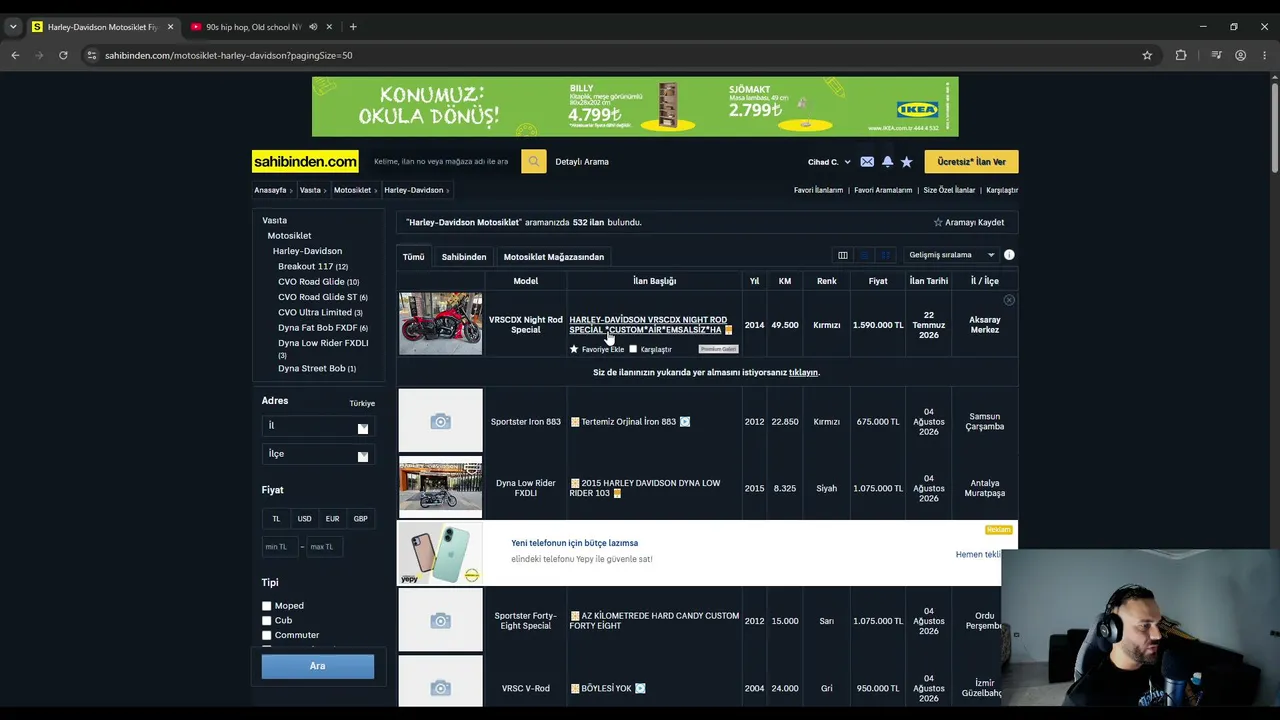1280x720 pixels.
Task: Open the Tertemiz Orjinal İron 883 listing
Action: (628, 422)
